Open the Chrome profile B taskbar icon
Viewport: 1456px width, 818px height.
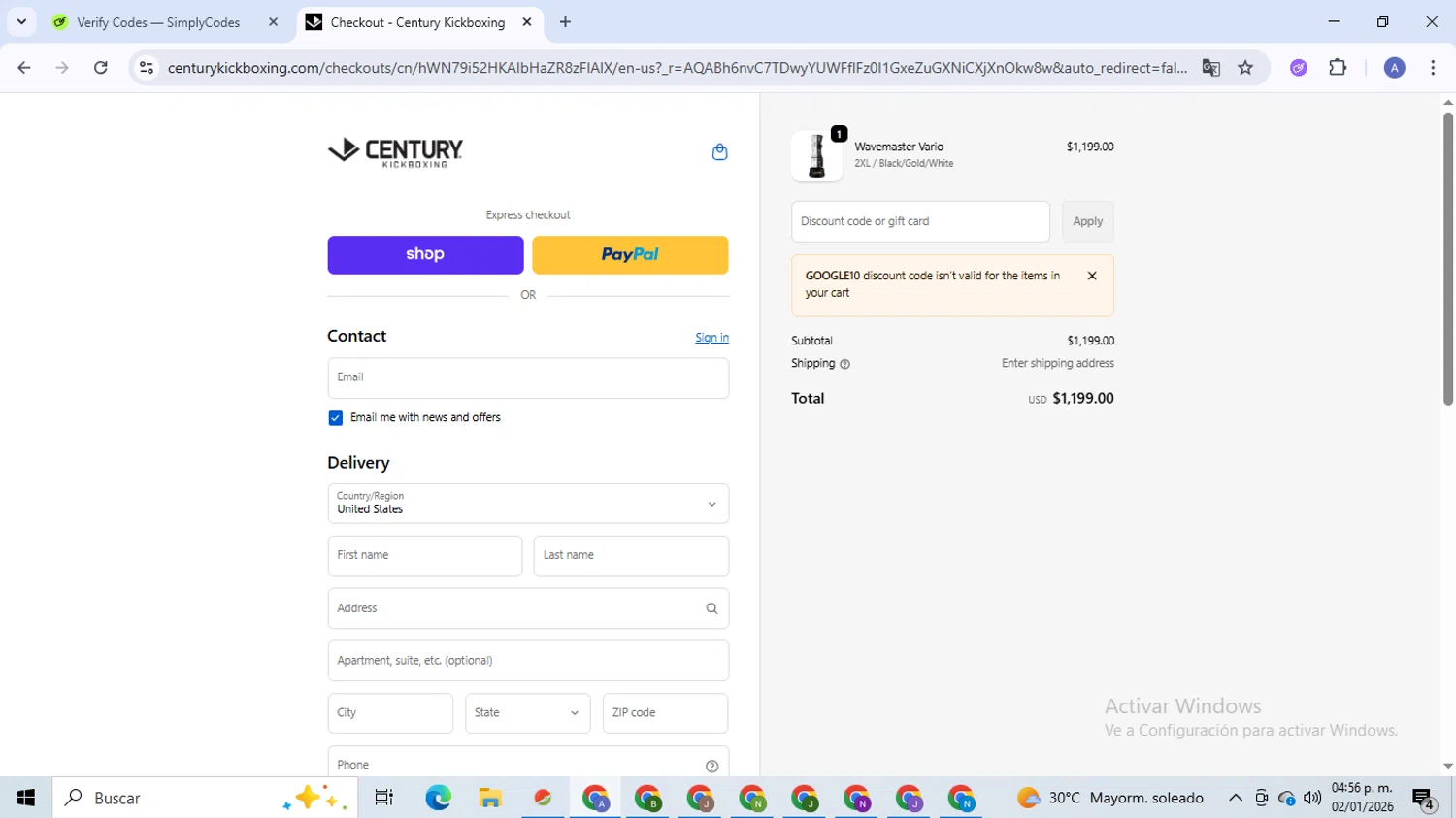[x=647, y=798]
